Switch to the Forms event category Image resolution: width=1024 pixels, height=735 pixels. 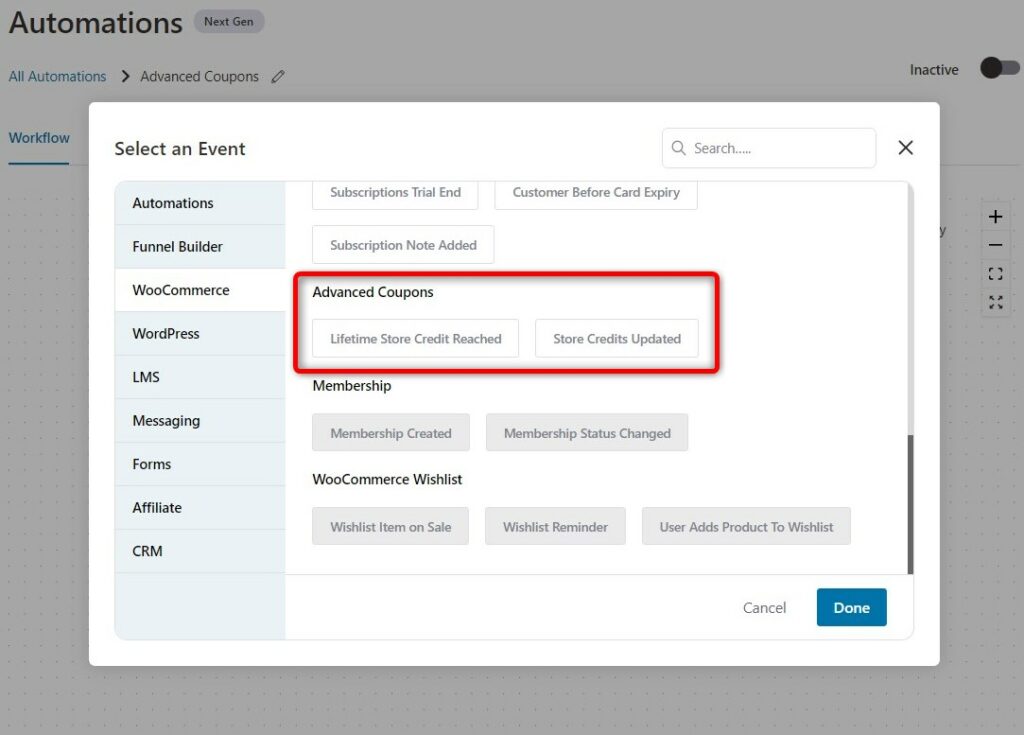tap(200, 464)
